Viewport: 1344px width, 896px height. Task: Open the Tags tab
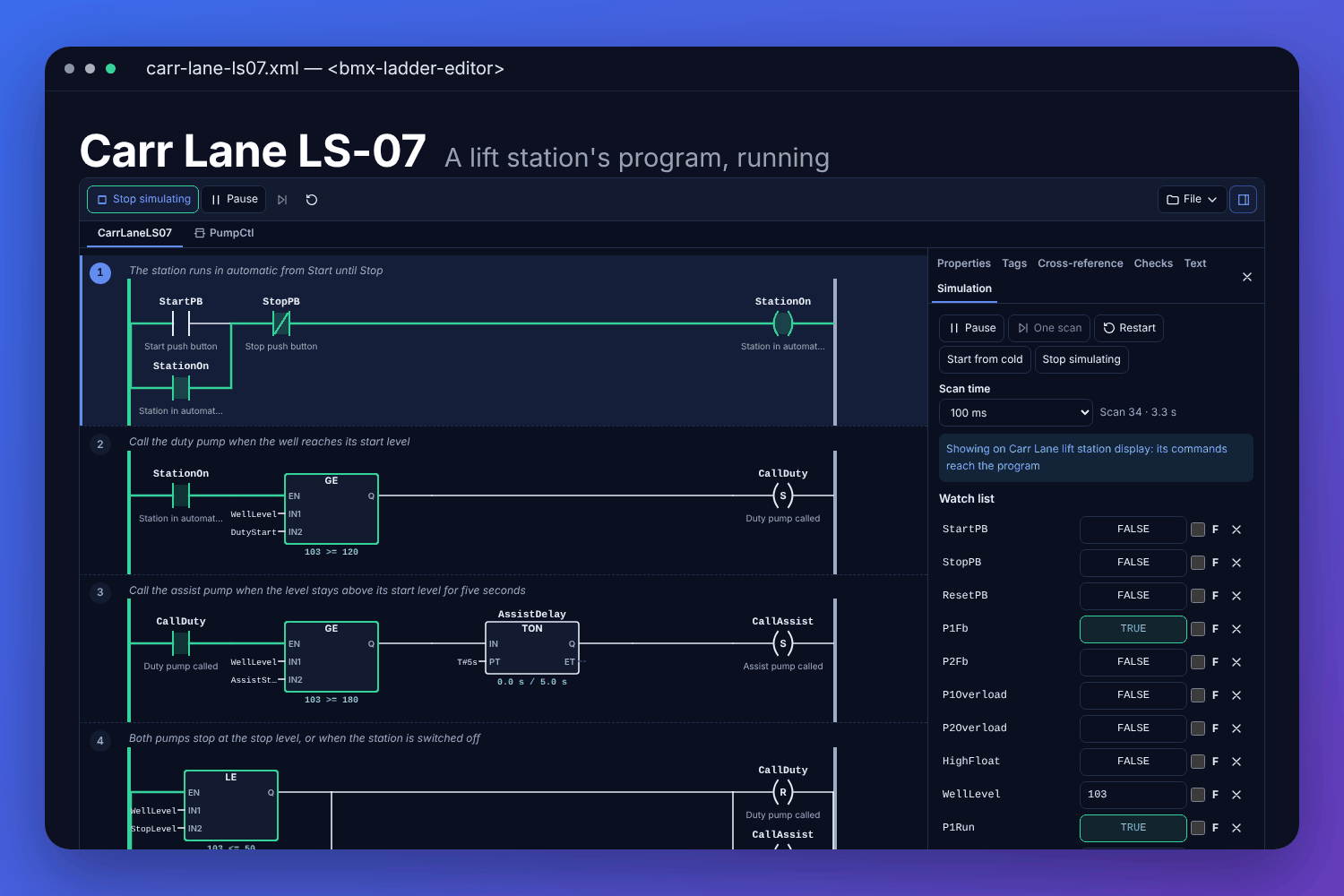click(1014, 263)
